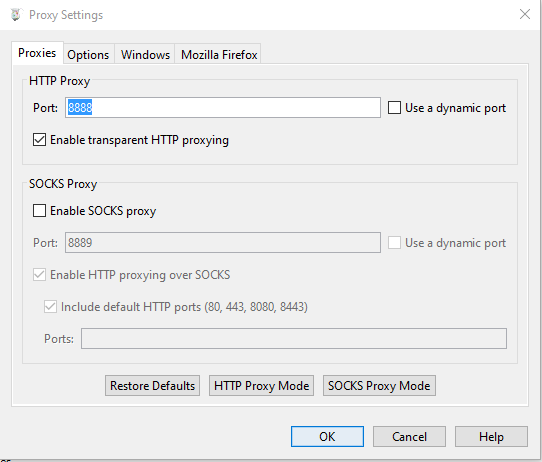This screenshot has width=542, height=462.
Task: Click the HTTP Proxy port field
Action: click(x=223, y=107)
